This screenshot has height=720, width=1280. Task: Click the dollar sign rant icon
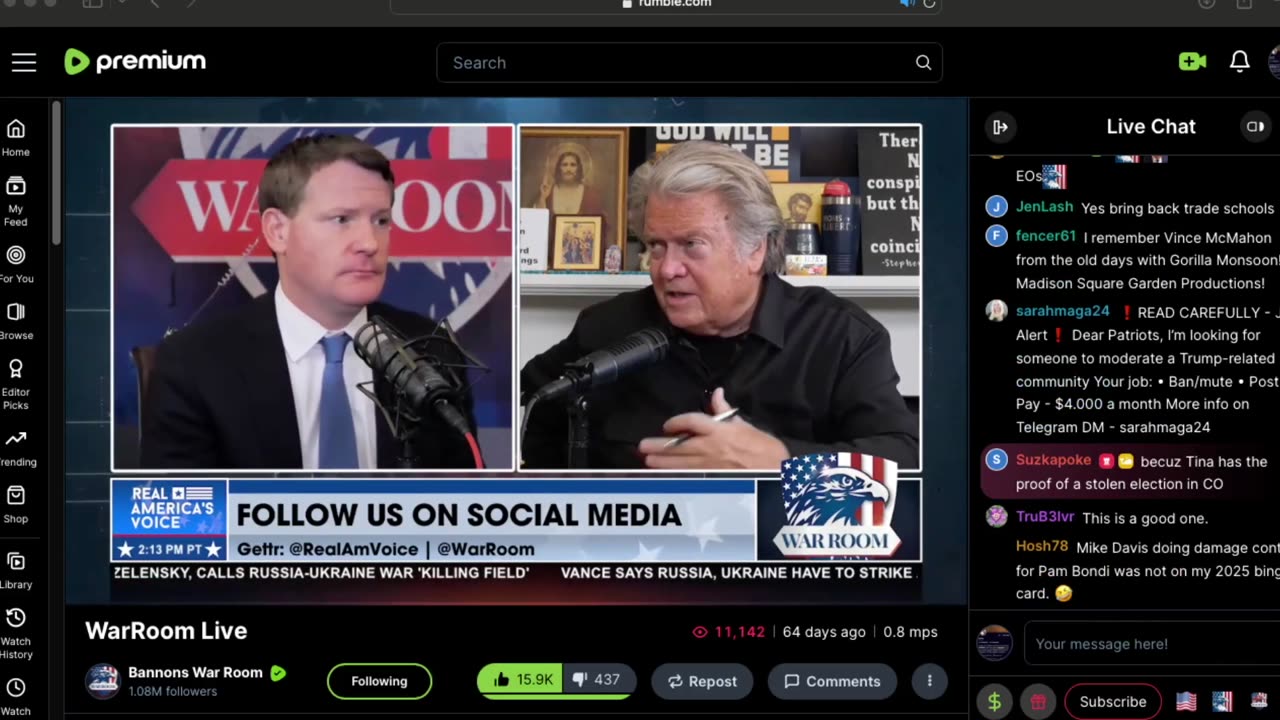tap(994, 702)
